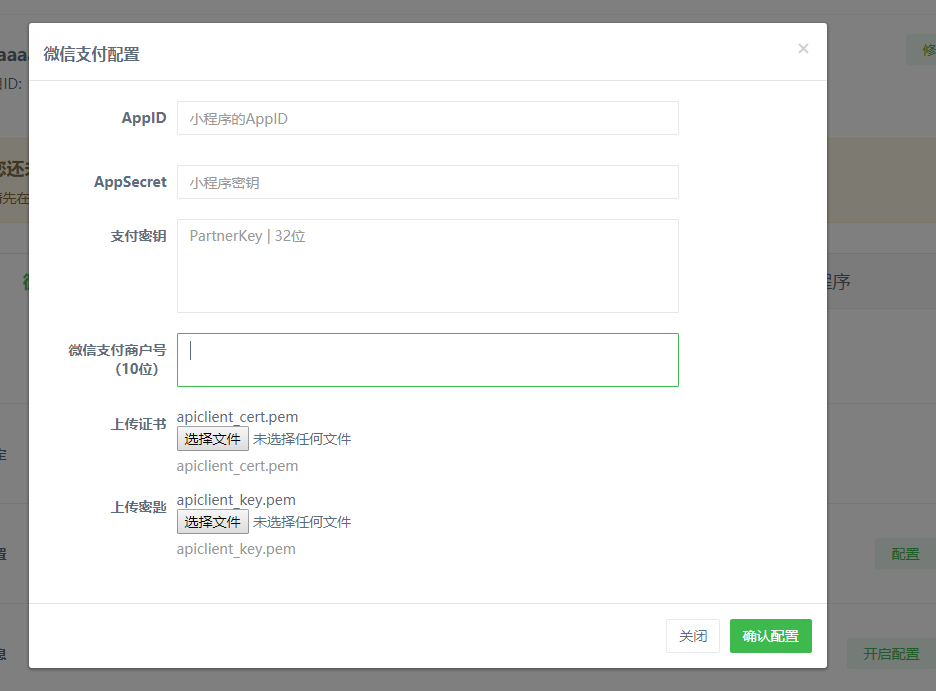The image size is (936, 691).
Task: Click the 上传证书 label
Action: pyautogui.click(x=138, y=424)
